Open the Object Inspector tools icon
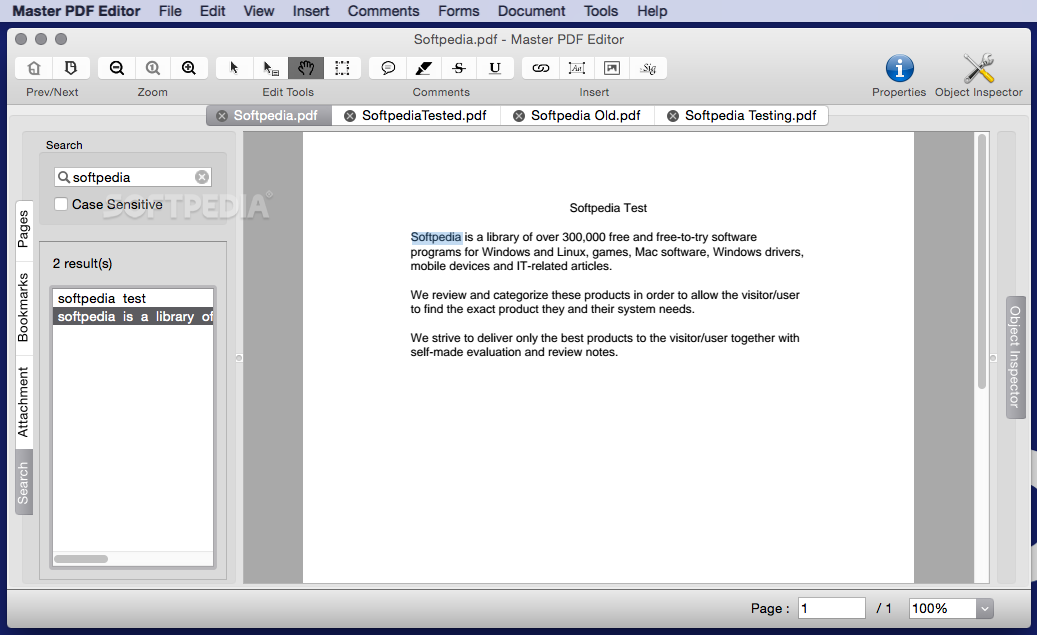This screenshot has height=635, width=1037. pos(978,68)
